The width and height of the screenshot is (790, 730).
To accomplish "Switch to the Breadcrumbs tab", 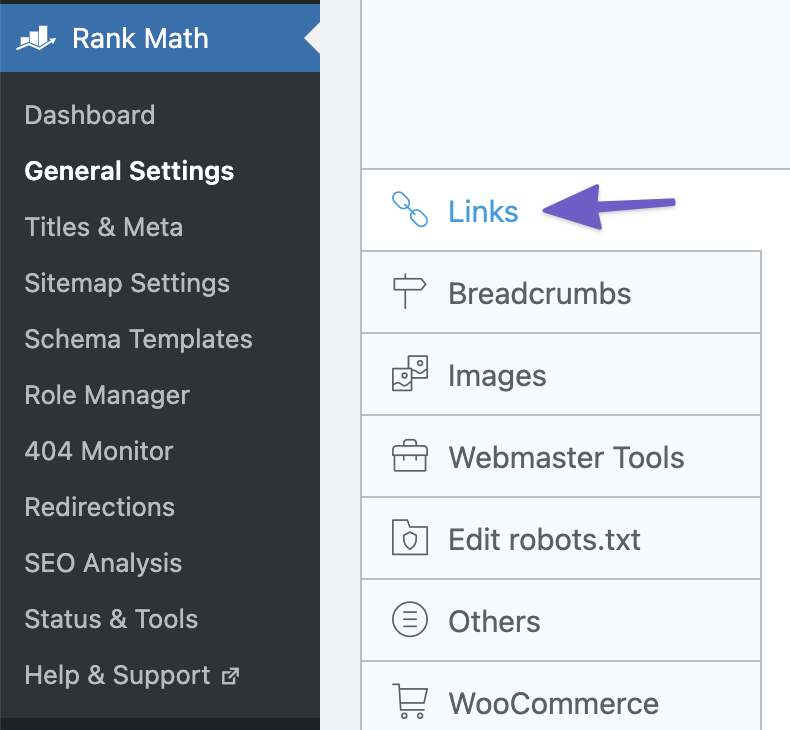I will (x=540, y=293).
